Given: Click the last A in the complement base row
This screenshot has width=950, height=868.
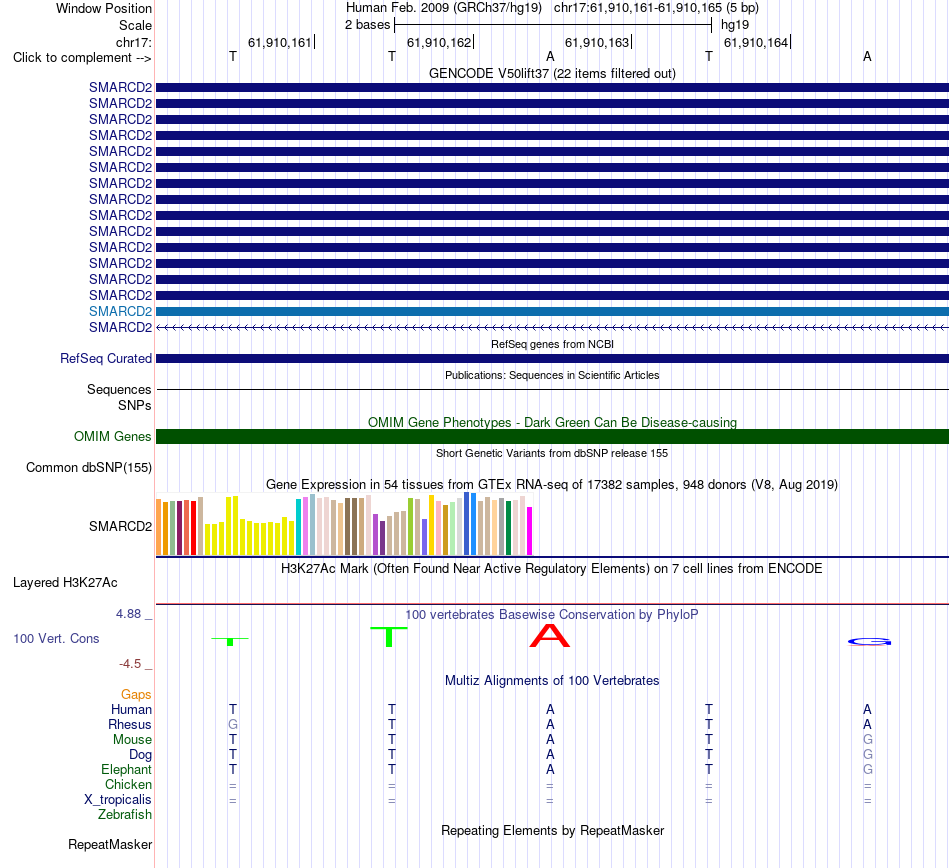Looking at the screenshot, I should tap(867, 56).
